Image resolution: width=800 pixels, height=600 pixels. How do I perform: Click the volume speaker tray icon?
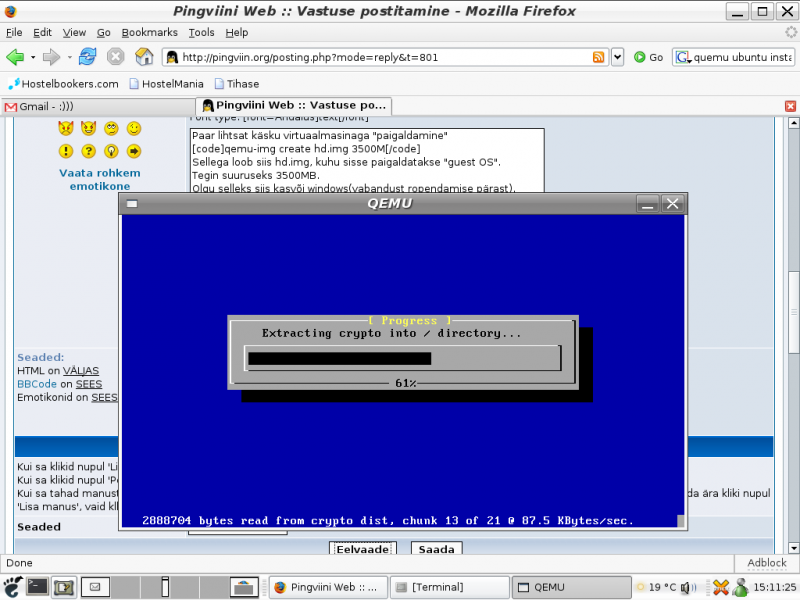pos(689,587)
